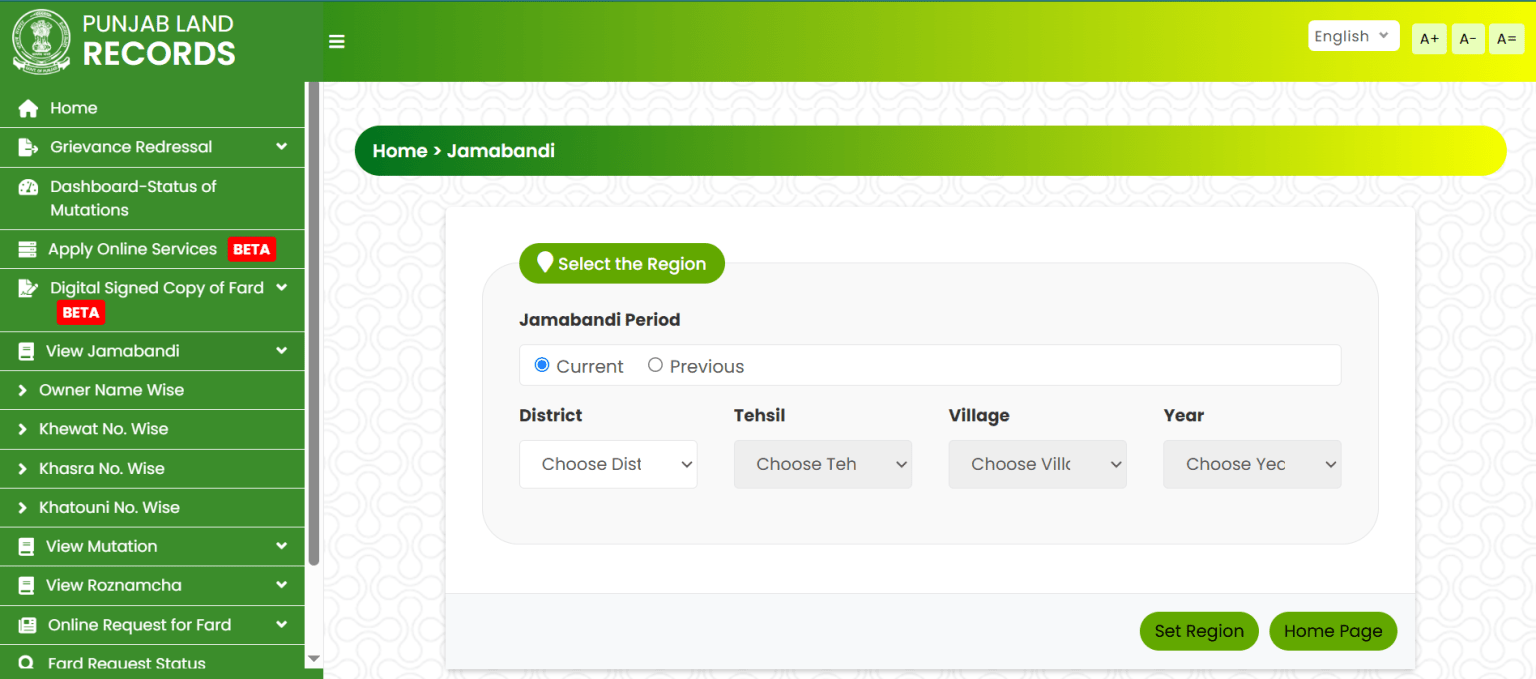The width and height of the screenshot is (1536, 679).
Task: Open the District dropdown
Action: 607,464
